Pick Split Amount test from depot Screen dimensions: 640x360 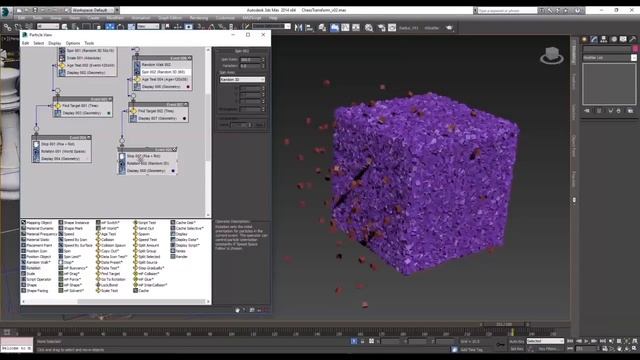(x=146, y=246)
